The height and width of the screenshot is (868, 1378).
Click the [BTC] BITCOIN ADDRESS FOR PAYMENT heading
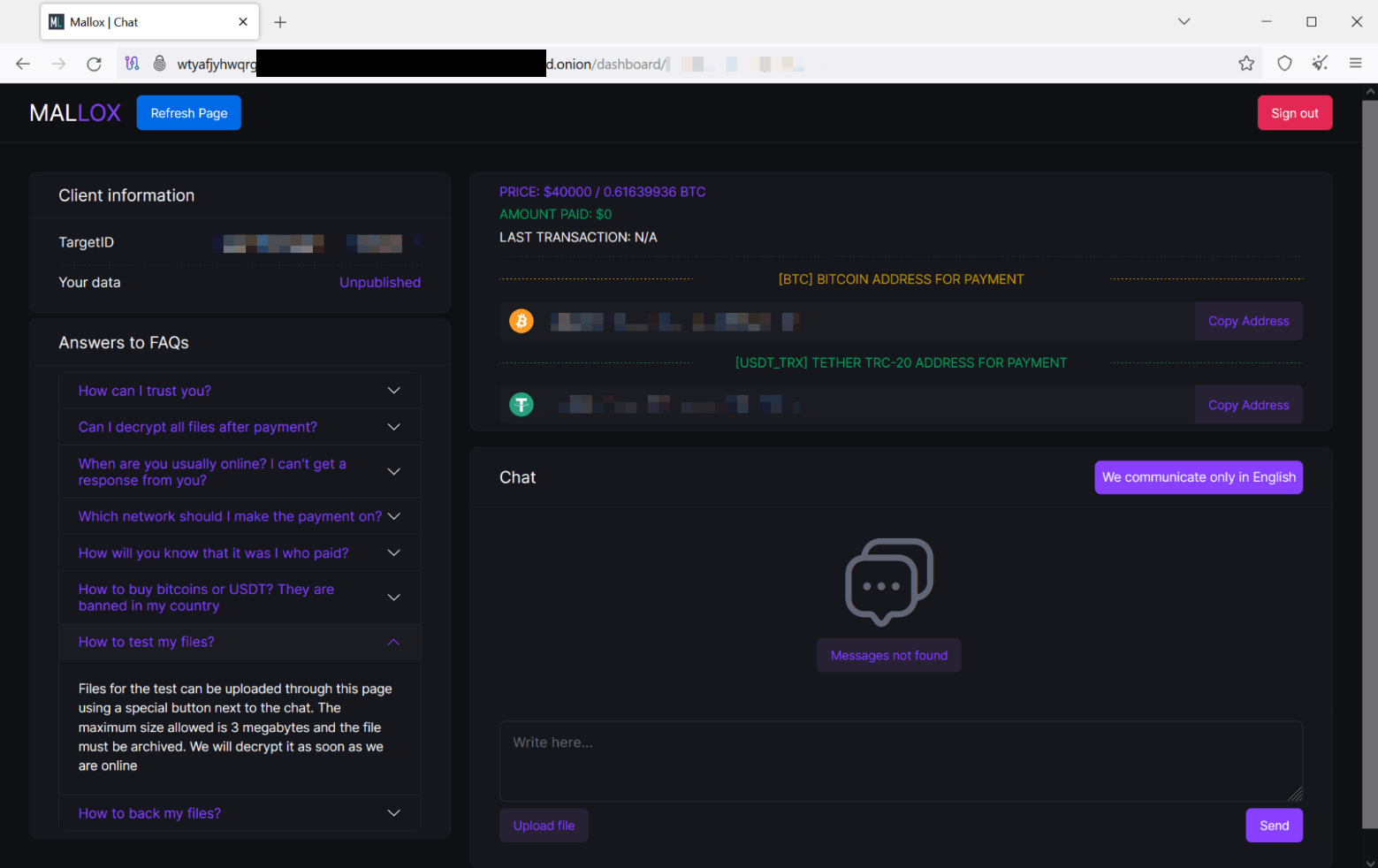(x=901, y=279)
